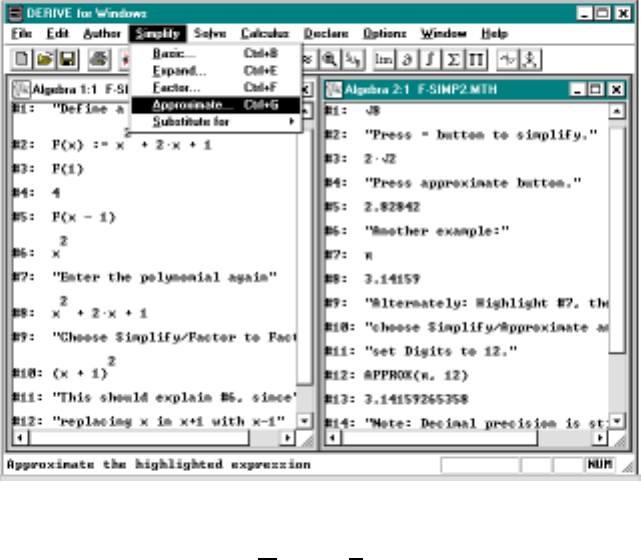Open the Window menu
Image resolution: width=641 pixels, height=560 pixels.
[444, 34]
